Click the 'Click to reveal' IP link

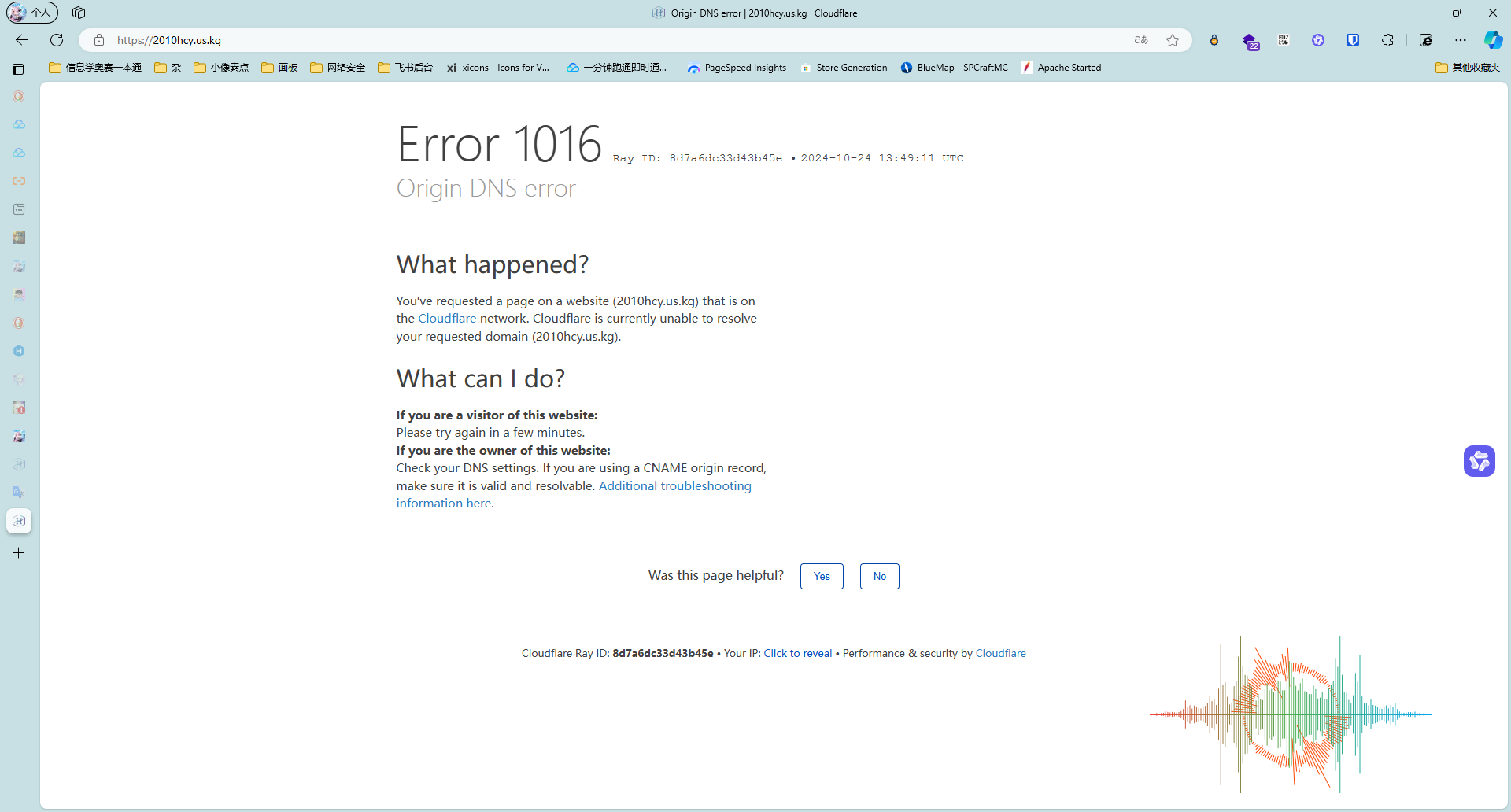(797, 653)
